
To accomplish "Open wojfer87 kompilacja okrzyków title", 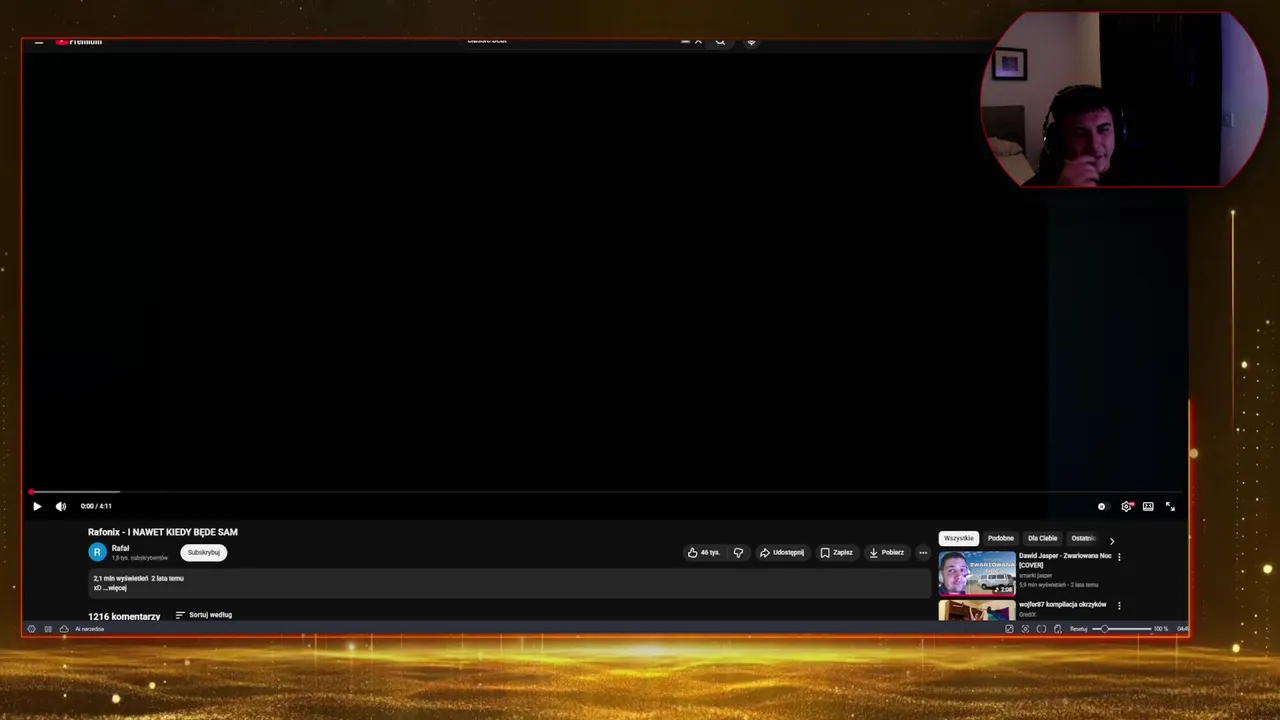I will 1062,605.
